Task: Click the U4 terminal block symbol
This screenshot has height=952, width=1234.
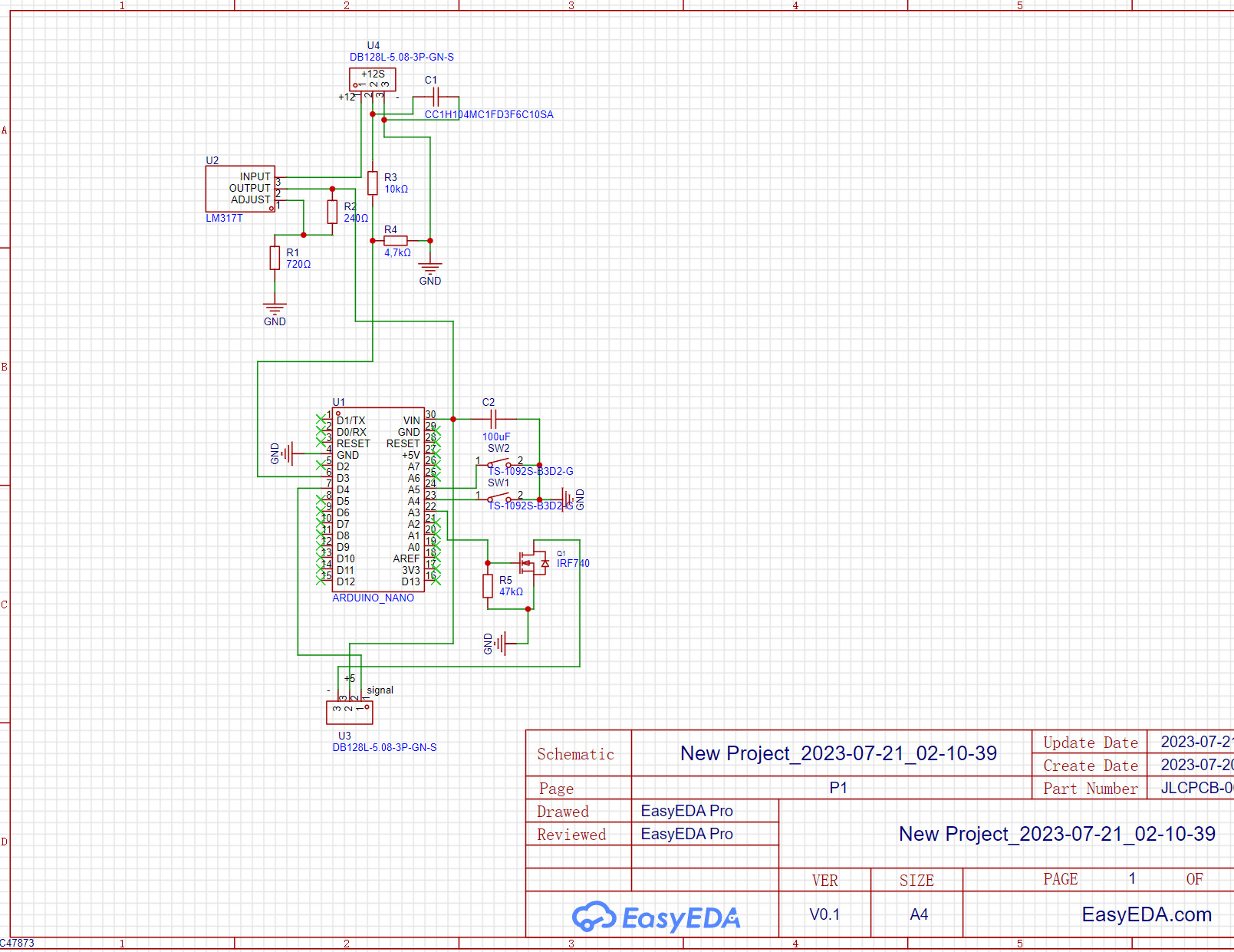Action: pos(373,80)
